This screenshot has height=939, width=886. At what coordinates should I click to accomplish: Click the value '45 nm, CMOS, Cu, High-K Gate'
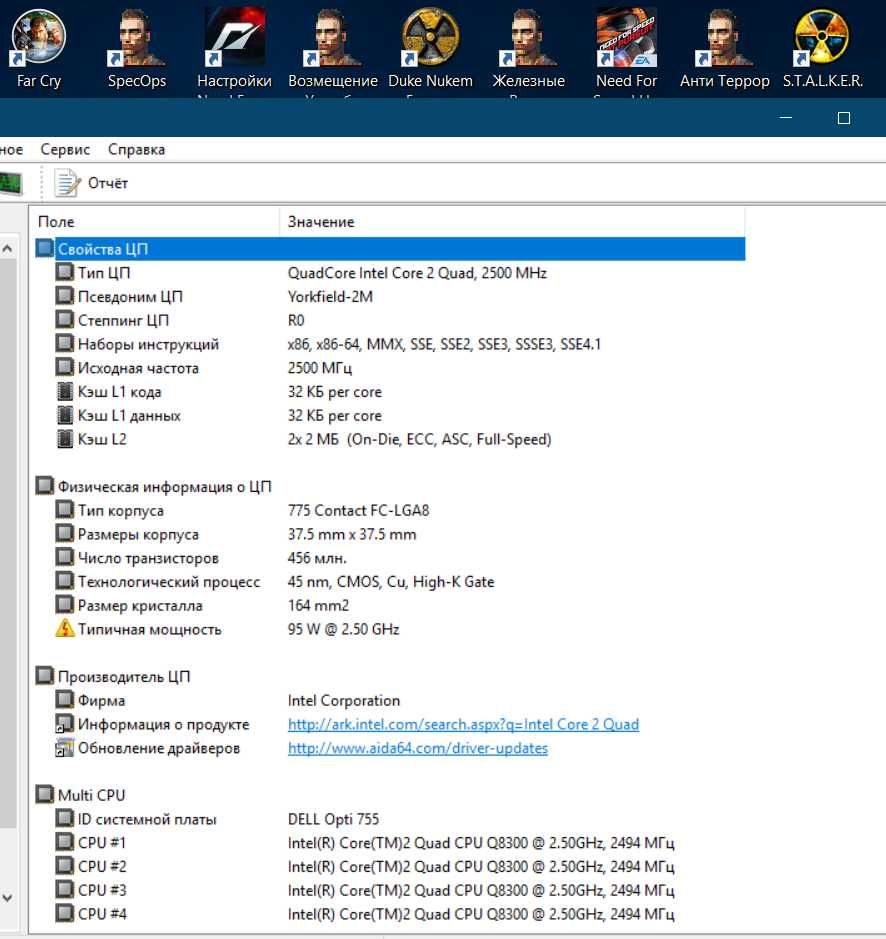pyautogui.click(x=391, y=581)
